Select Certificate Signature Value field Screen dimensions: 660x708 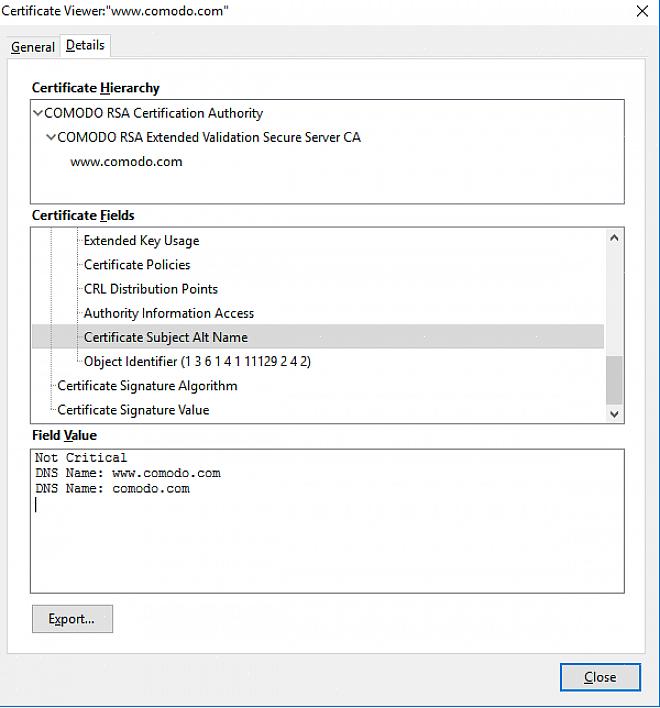click(x=133, y=410)
